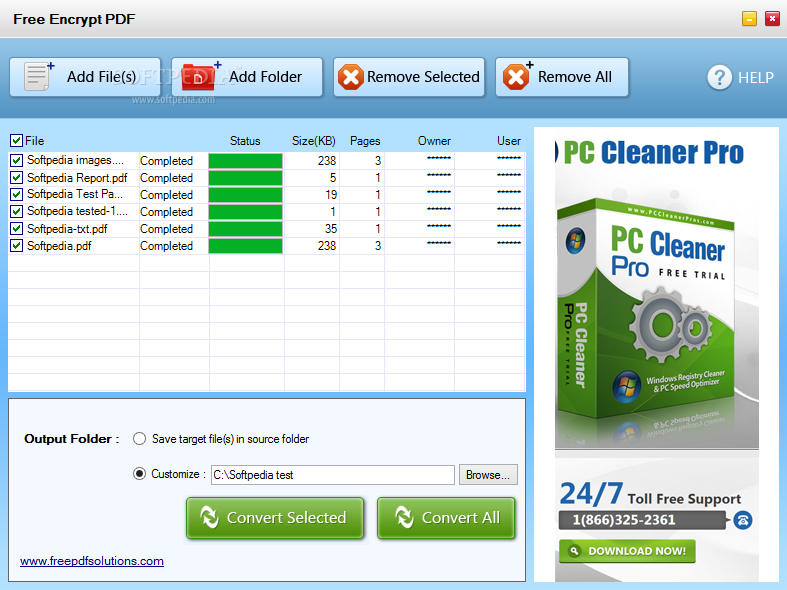Uncheck Softpedia Test Pa... checkbox
787x590 pixels.
pyautogui.click(x=17, y=195)
